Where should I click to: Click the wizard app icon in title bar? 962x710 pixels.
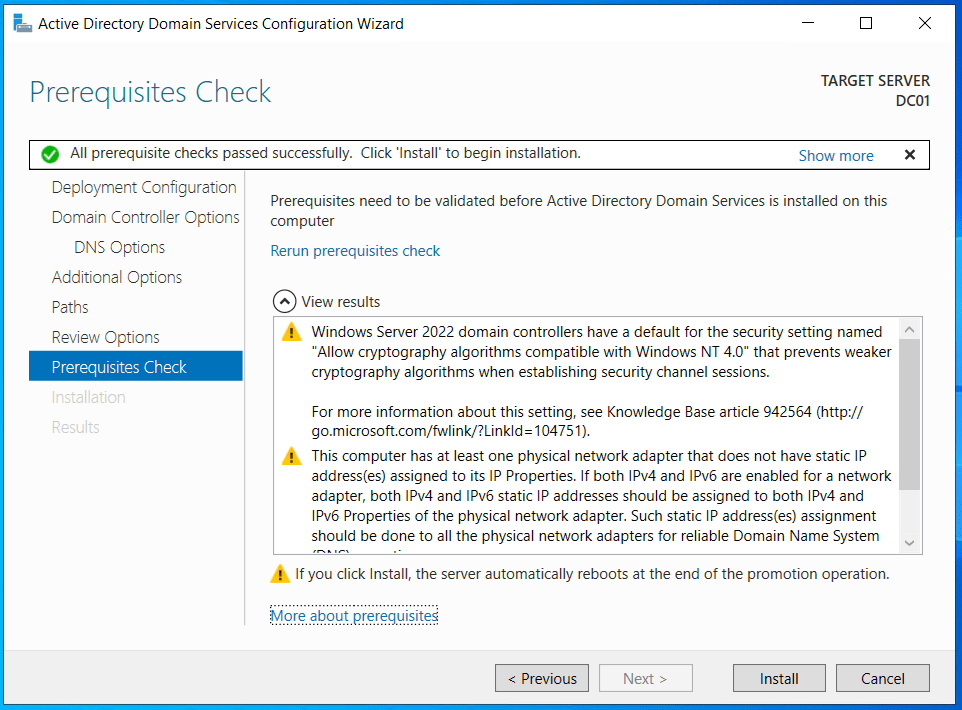tap(20, 23)
